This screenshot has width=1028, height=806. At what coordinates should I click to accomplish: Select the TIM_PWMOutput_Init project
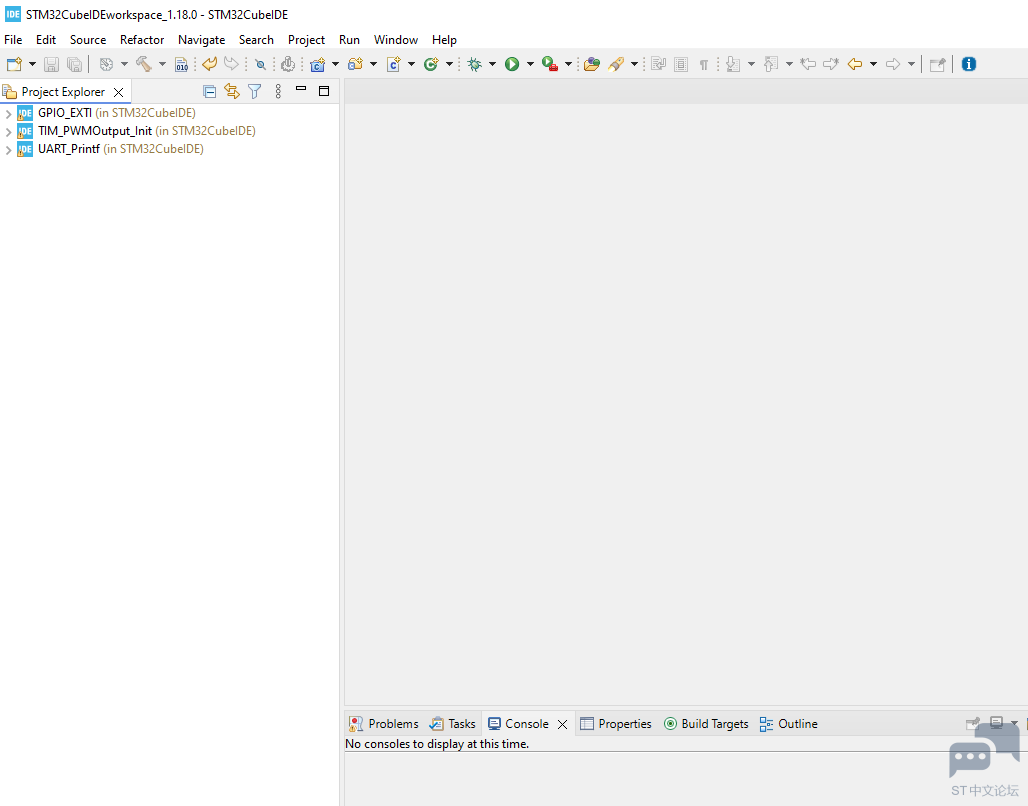(x=95, y=131)
